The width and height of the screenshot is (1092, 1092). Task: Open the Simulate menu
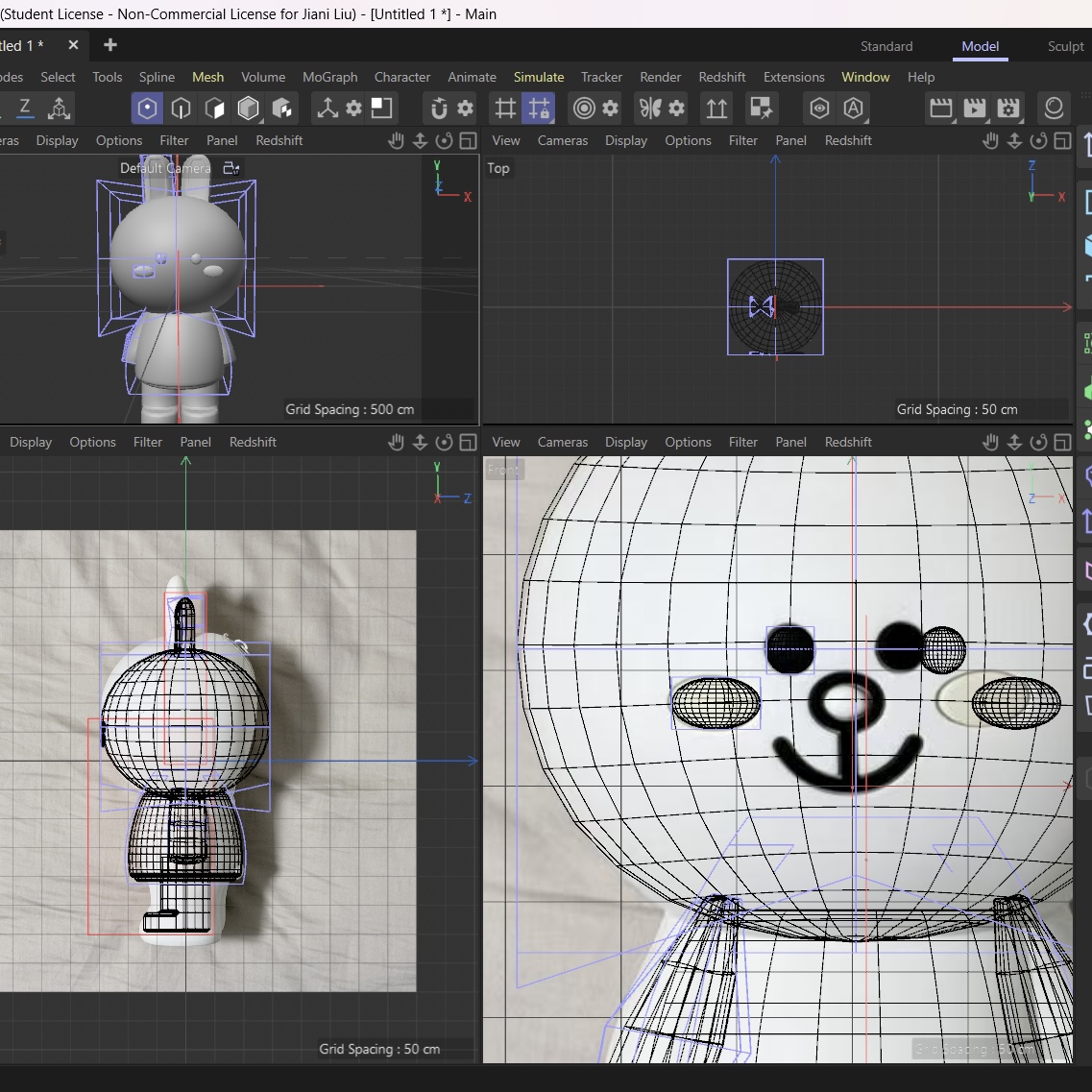coord(539,77)
